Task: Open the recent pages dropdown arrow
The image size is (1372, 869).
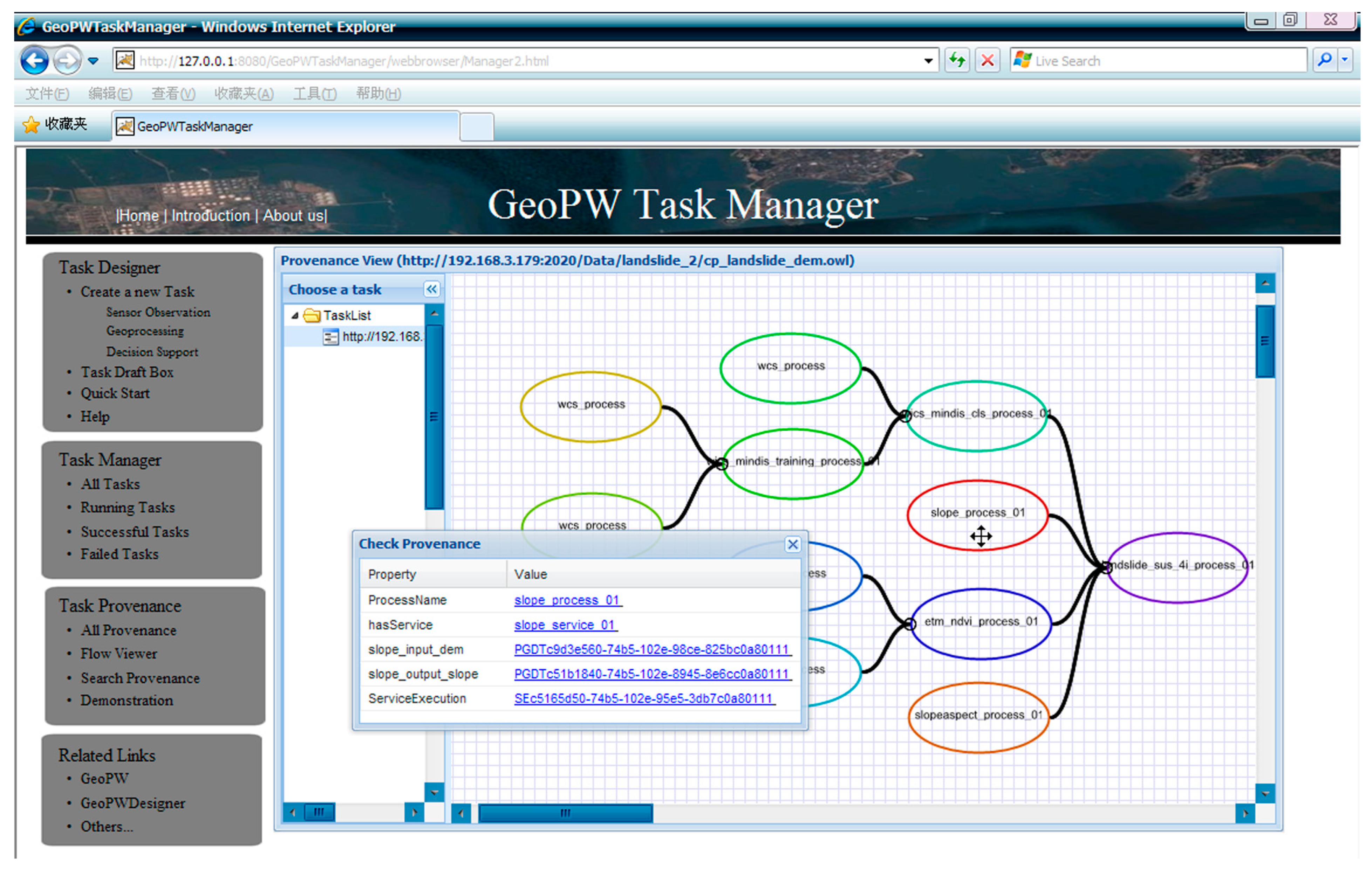Action: point(94,60)
